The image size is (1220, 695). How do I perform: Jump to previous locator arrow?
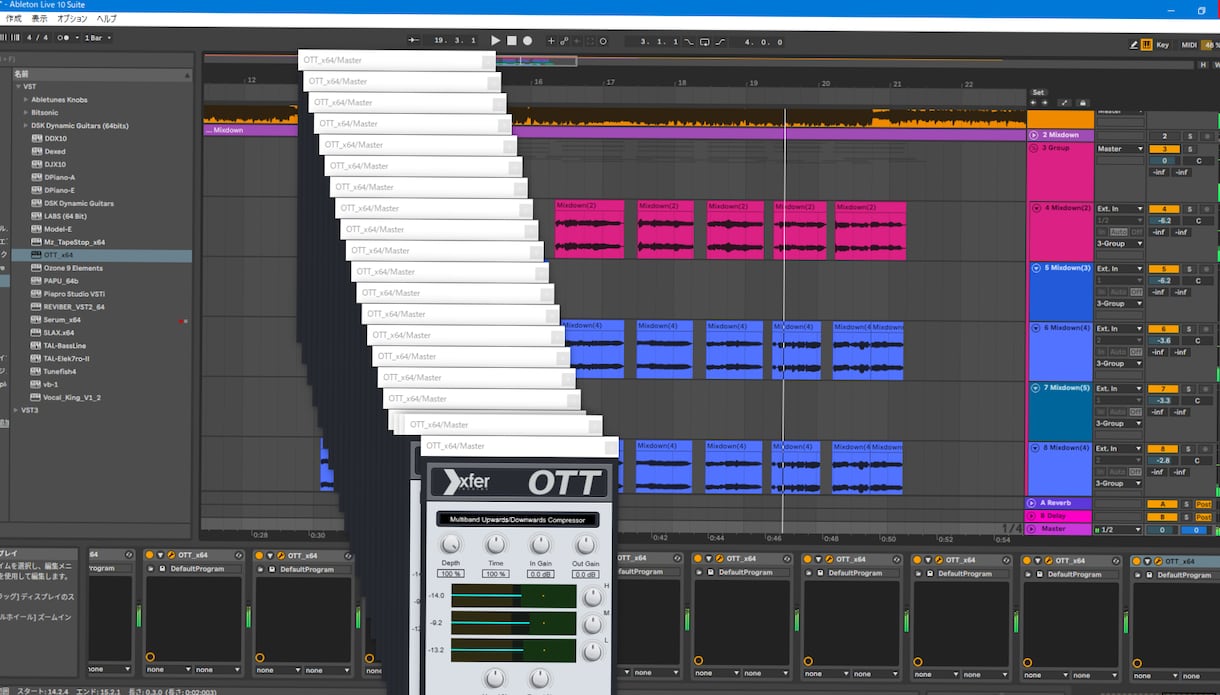[x=1034, y=102]
